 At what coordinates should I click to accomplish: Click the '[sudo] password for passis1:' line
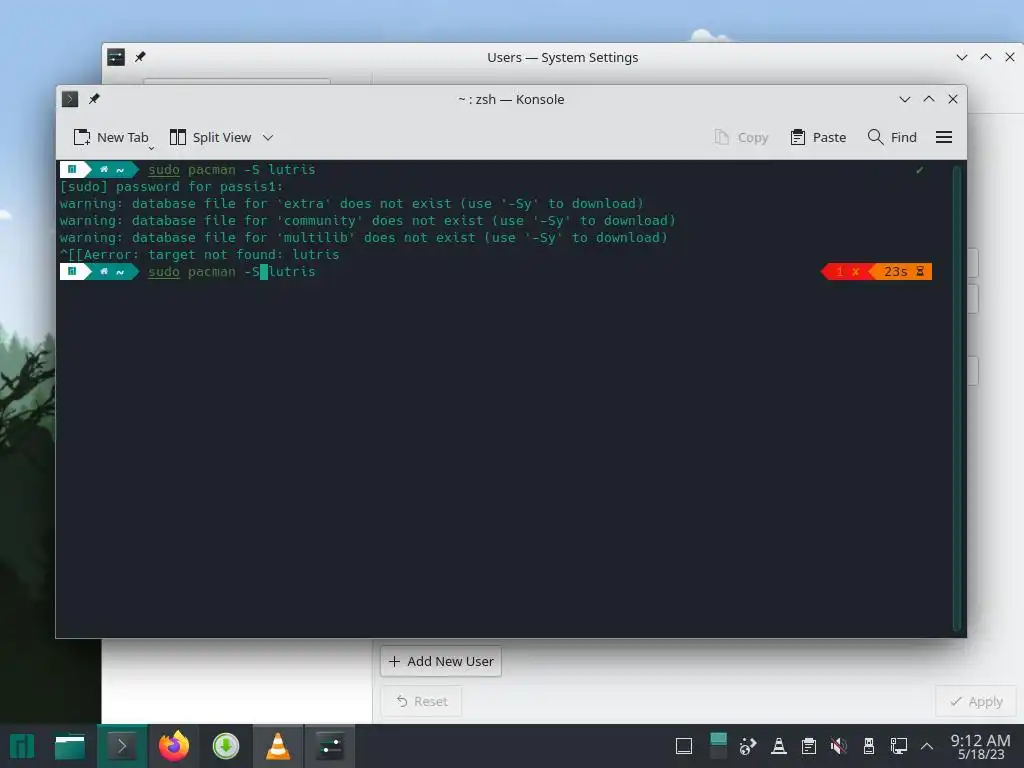coord(172,187)
